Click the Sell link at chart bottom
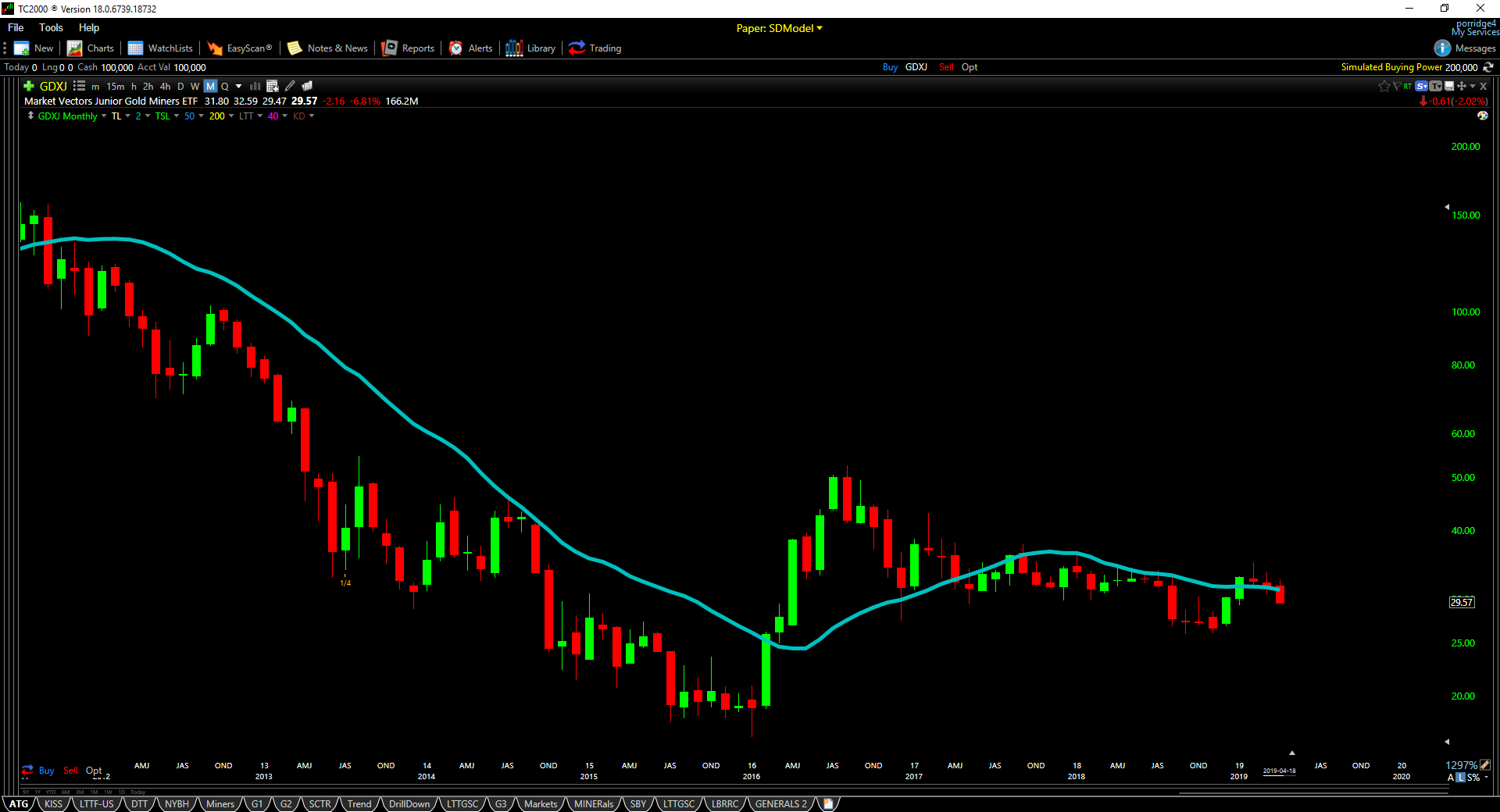1500x812 pixels. click(x=70, y=771)
